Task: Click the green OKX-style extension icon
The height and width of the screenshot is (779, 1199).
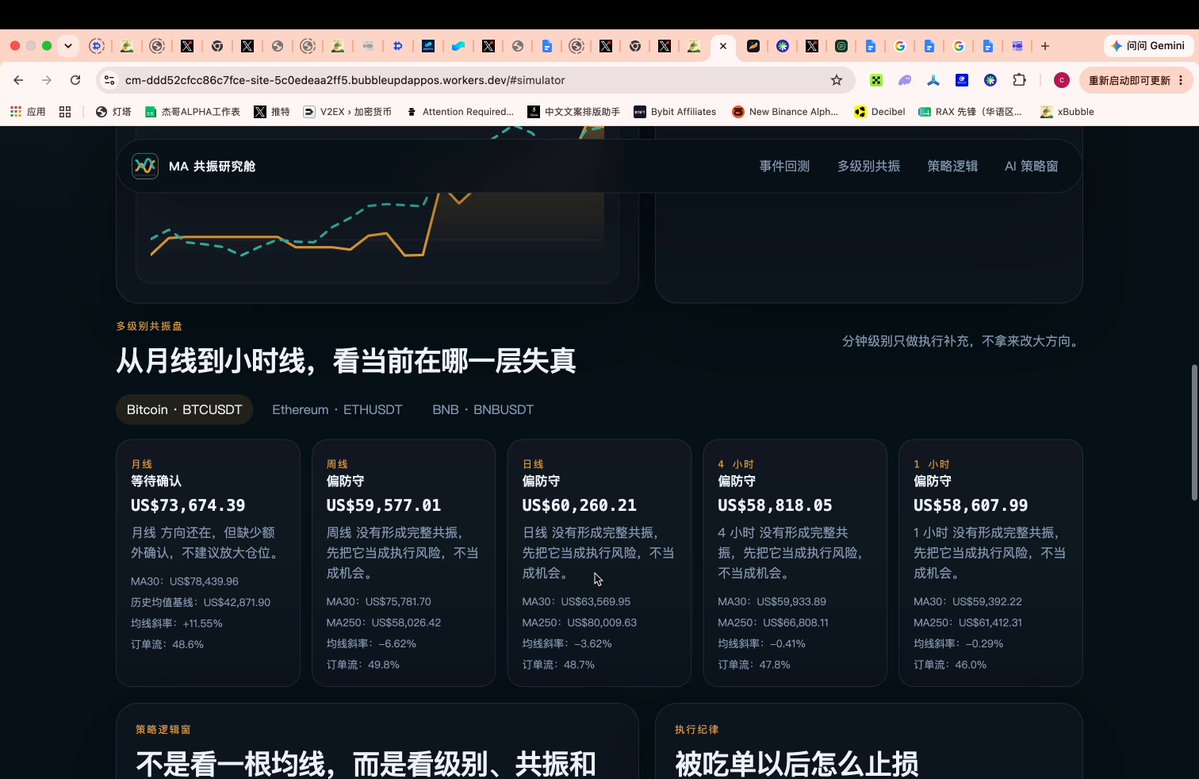Action: point(876,80)
